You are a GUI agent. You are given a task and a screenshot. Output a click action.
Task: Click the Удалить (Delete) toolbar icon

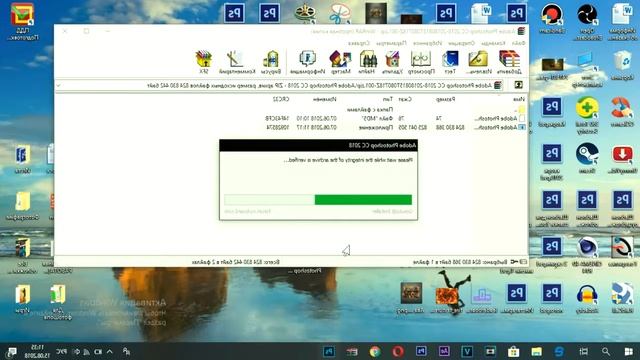(392, 62)
